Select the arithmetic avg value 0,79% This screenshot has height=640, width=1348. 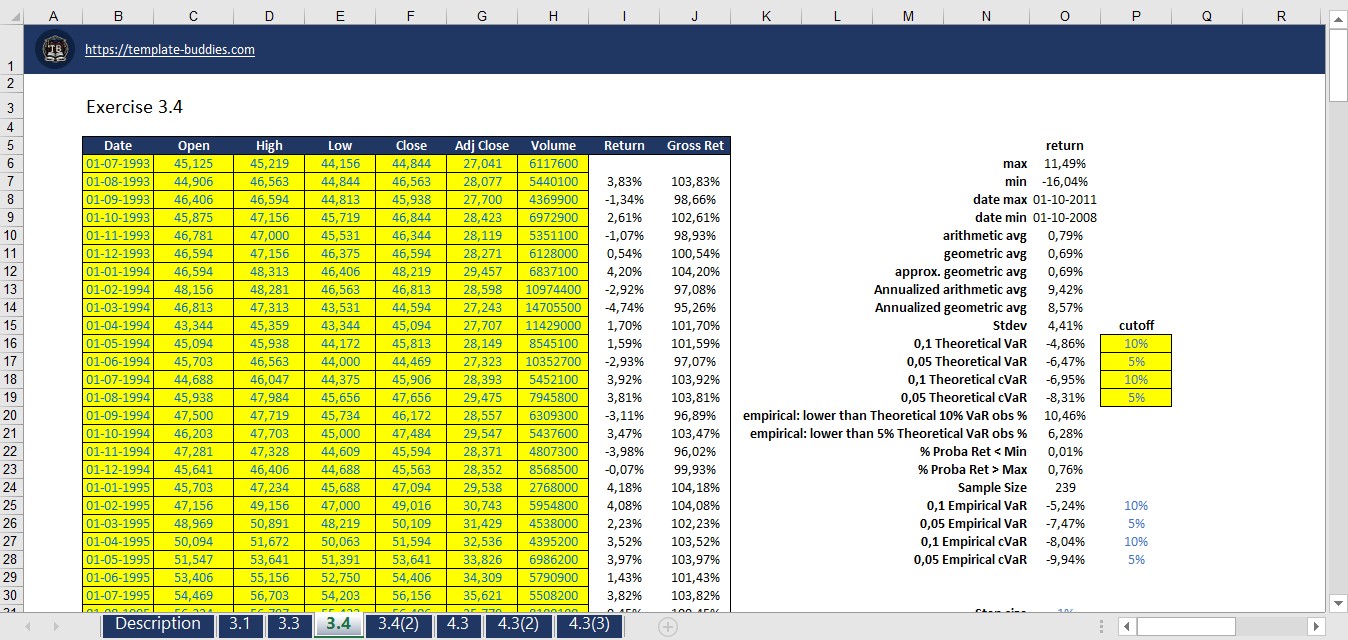[1064, 235]
